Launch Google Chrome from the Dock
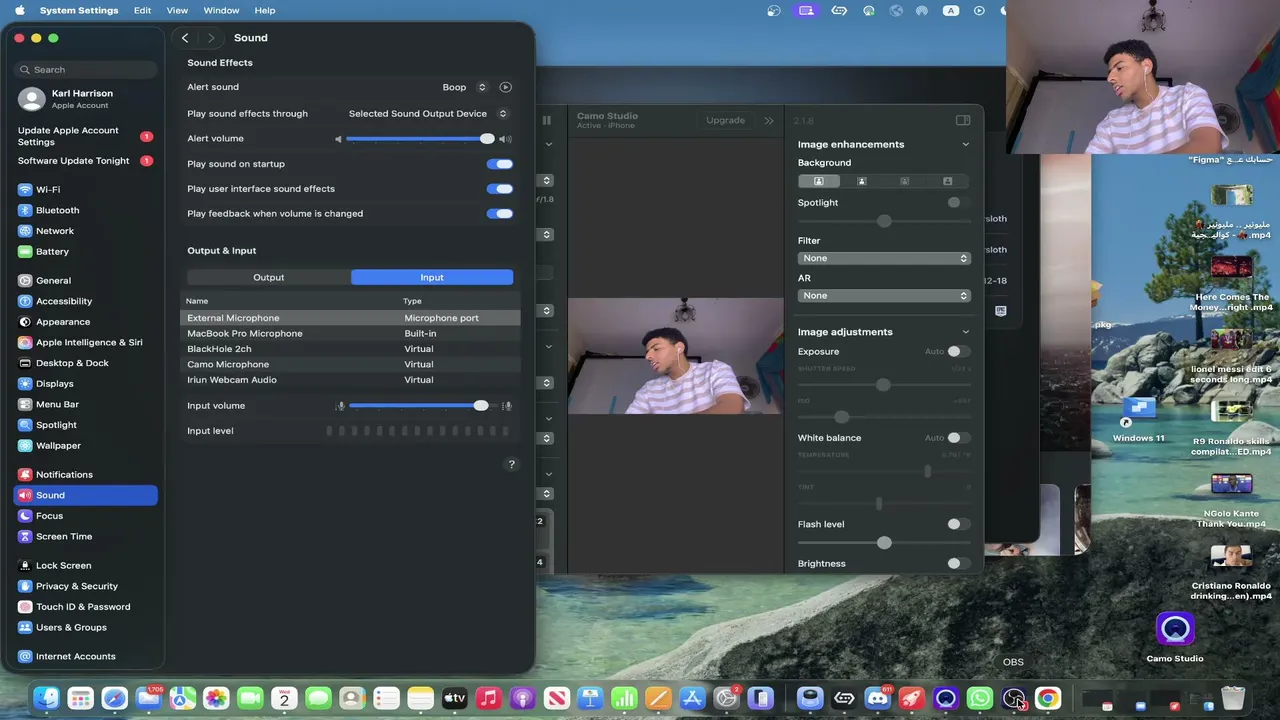The height and width of the screenshot is (720, 1280). 1048,698
